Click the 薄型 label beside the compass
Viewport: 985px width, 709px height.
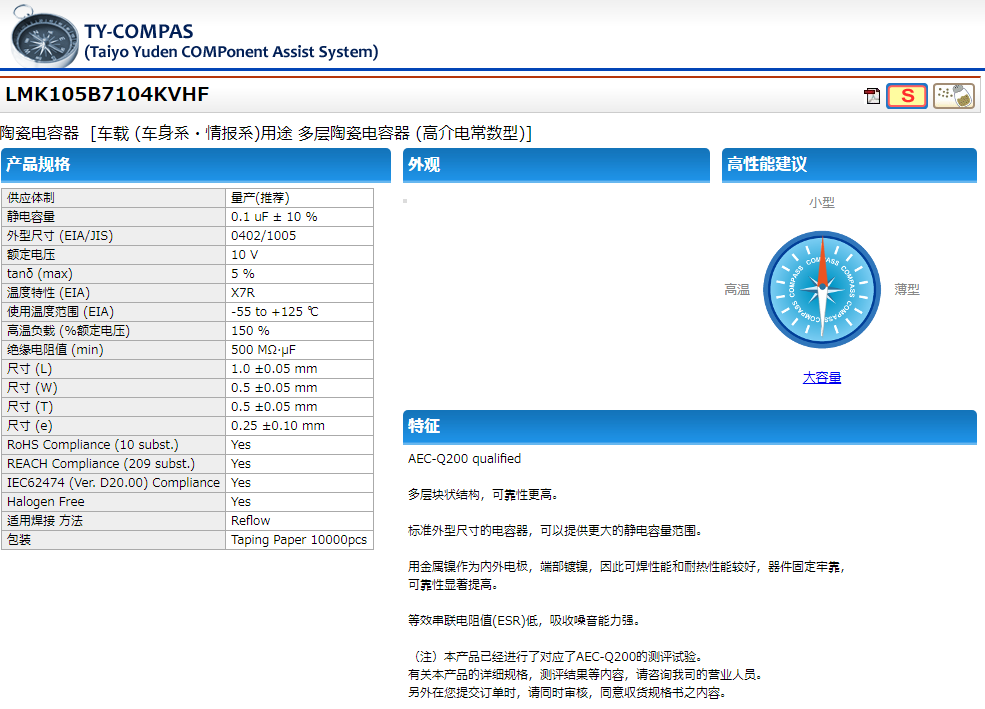906,290
